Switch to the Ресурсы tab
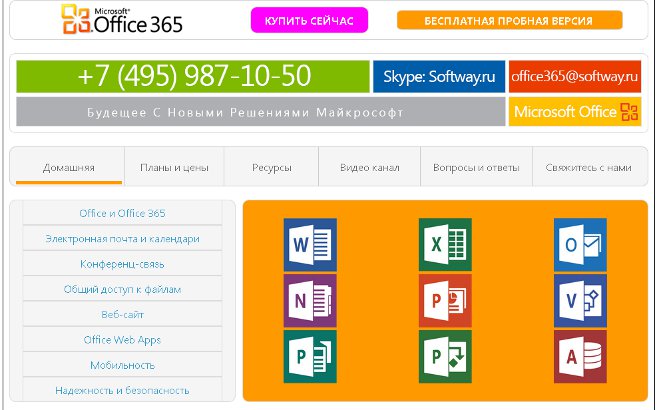Screen dimensions: 657x410 pyautogui.click(x=272, y=167)
